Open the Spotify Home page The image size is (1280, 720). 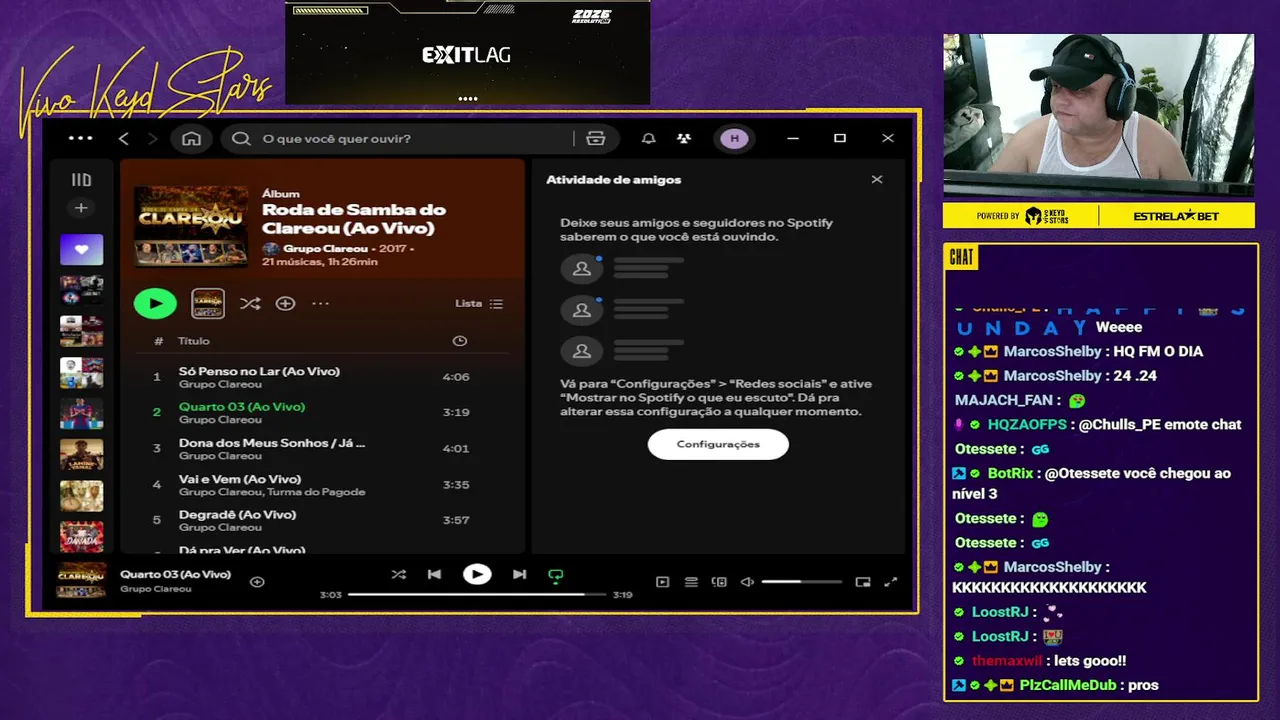click(x=191, y=138)
